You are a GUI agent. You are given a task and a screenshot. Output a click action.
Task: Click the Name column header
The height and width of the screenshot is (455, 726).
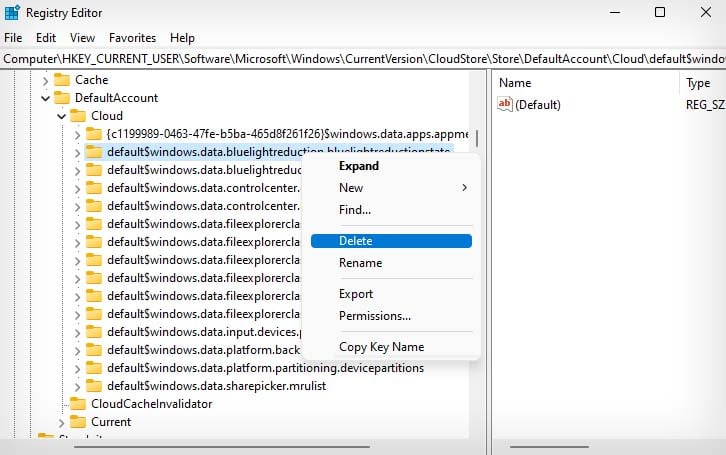515,83
